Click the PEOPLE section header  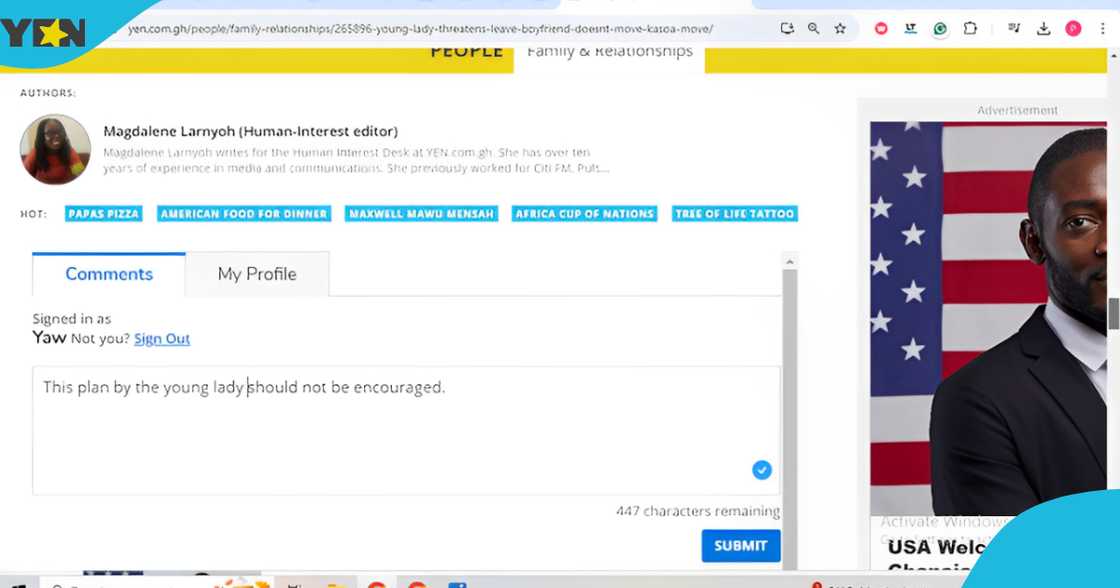tap(466, 51)
